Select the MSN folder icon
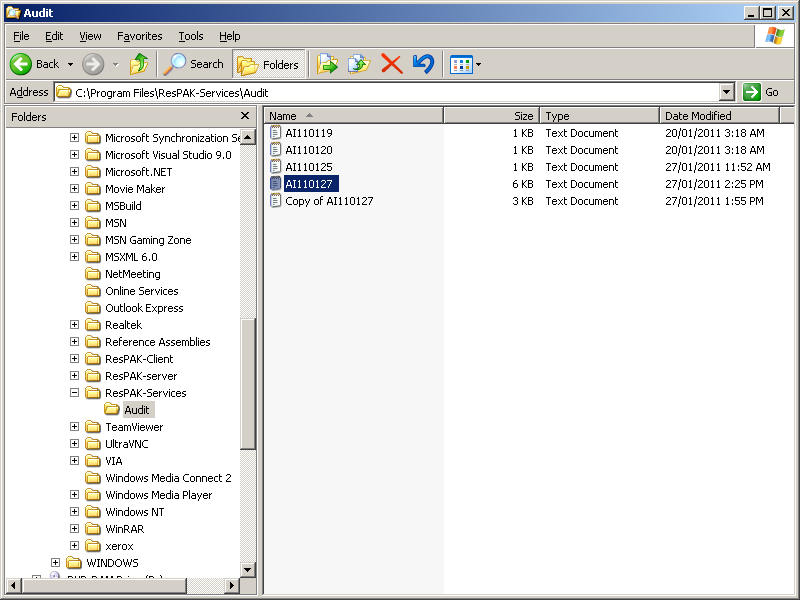Image resolution: width=800 pixels, height=600 pixels. [x=93, y=222]
